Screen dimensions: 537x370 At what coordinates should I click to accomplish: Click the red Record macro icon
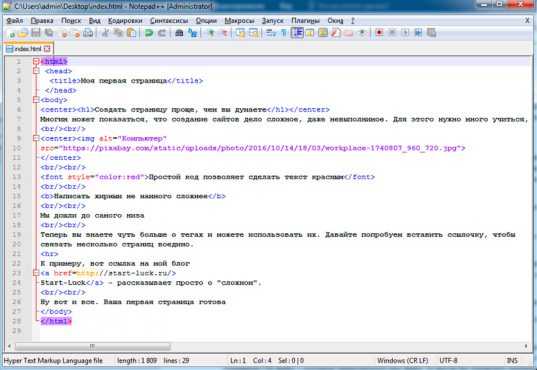pos(379,33)
